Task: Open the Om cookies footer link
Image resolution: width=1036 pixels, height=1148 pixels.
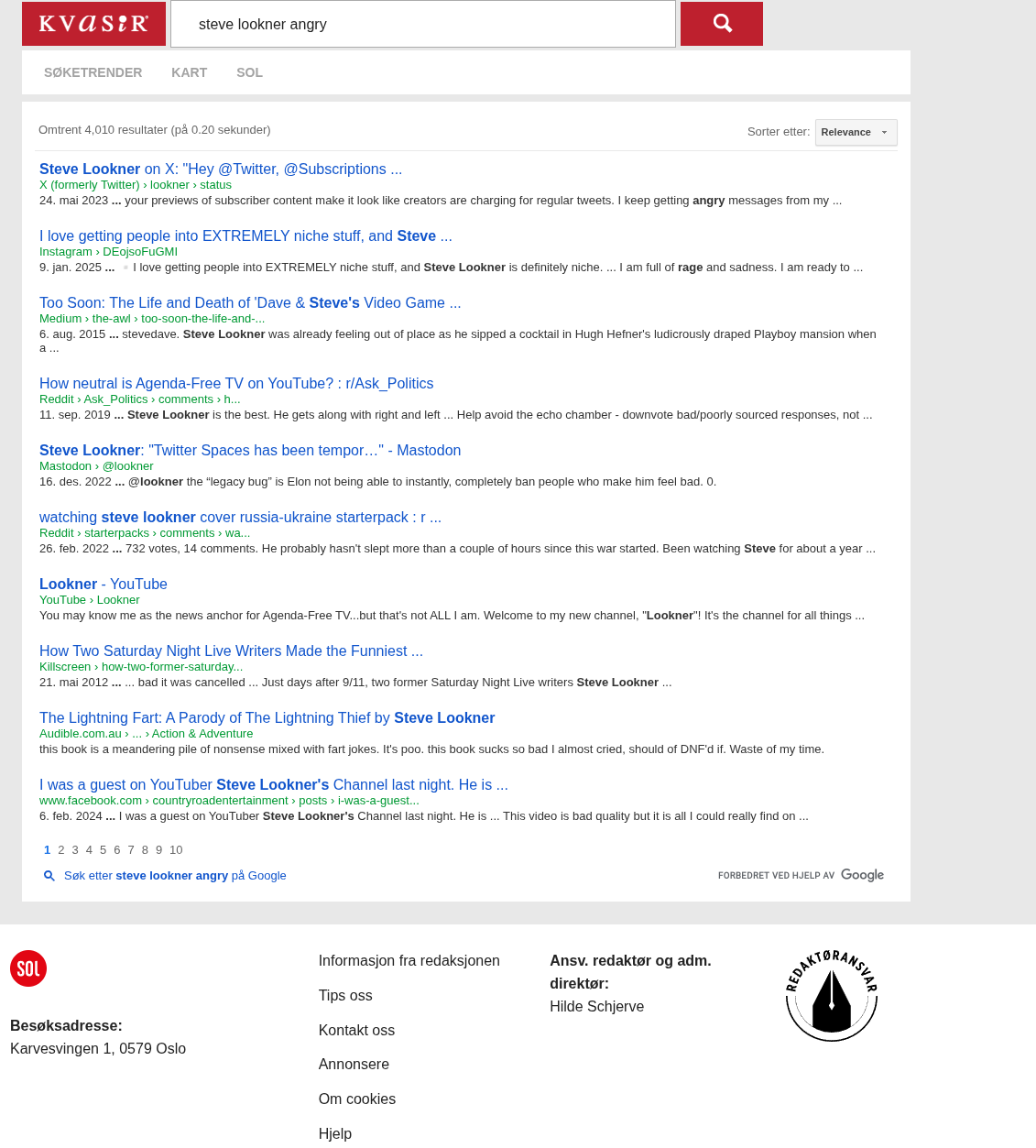Action: pos(357,1099)
